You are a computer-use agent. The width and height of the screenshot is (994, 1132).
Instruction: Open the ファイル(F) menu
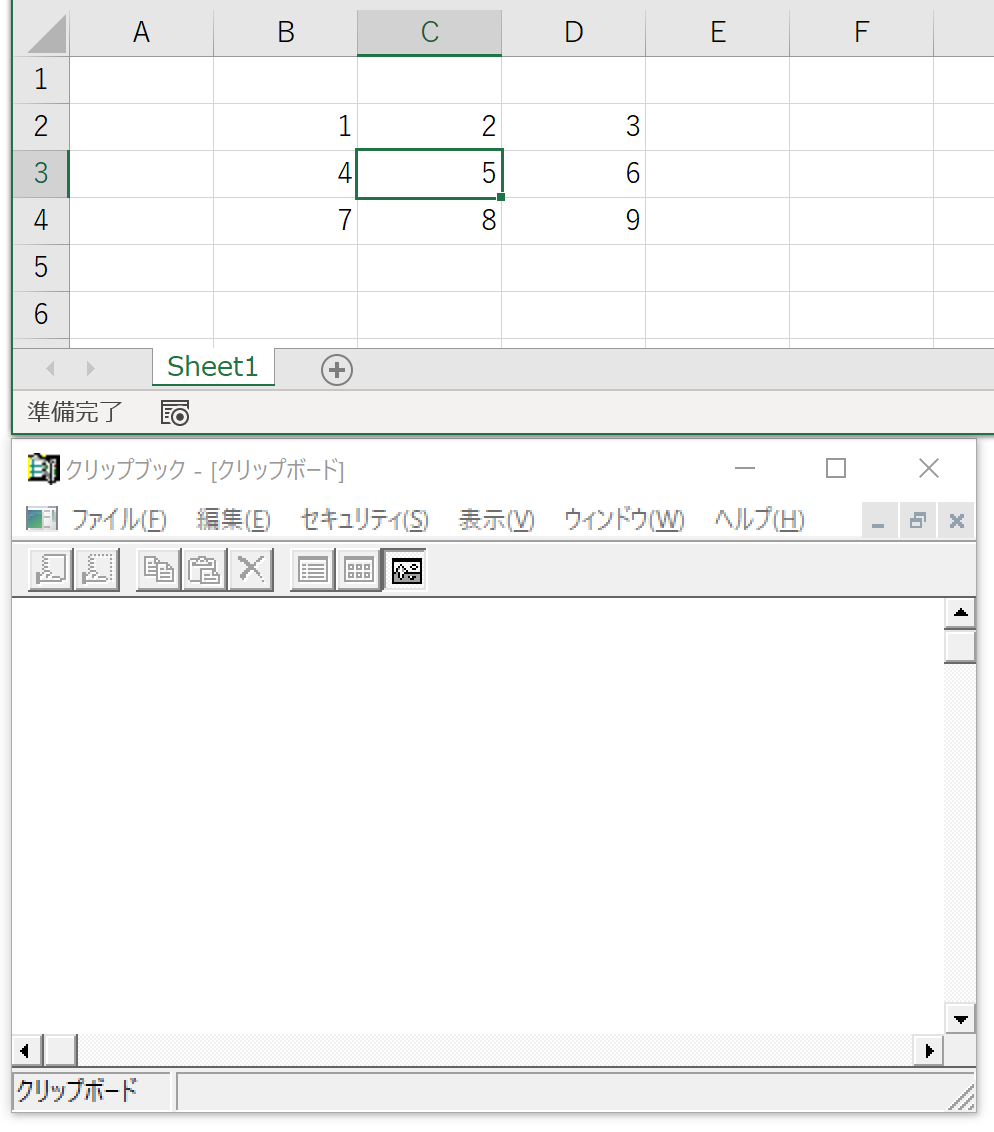coord(119,519)
